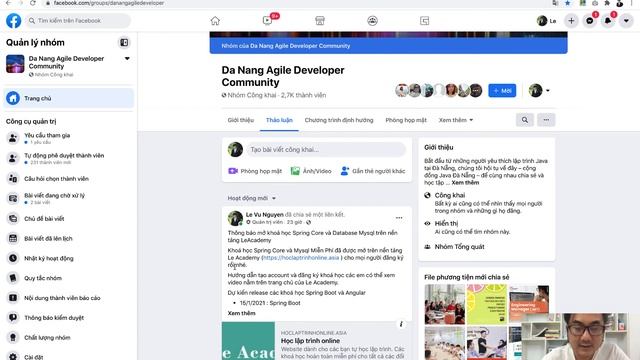The image size is (640, 360).
Task: Open the profile dropdown beside Mời
Action: pyautogui.click(x=539, y=91)
